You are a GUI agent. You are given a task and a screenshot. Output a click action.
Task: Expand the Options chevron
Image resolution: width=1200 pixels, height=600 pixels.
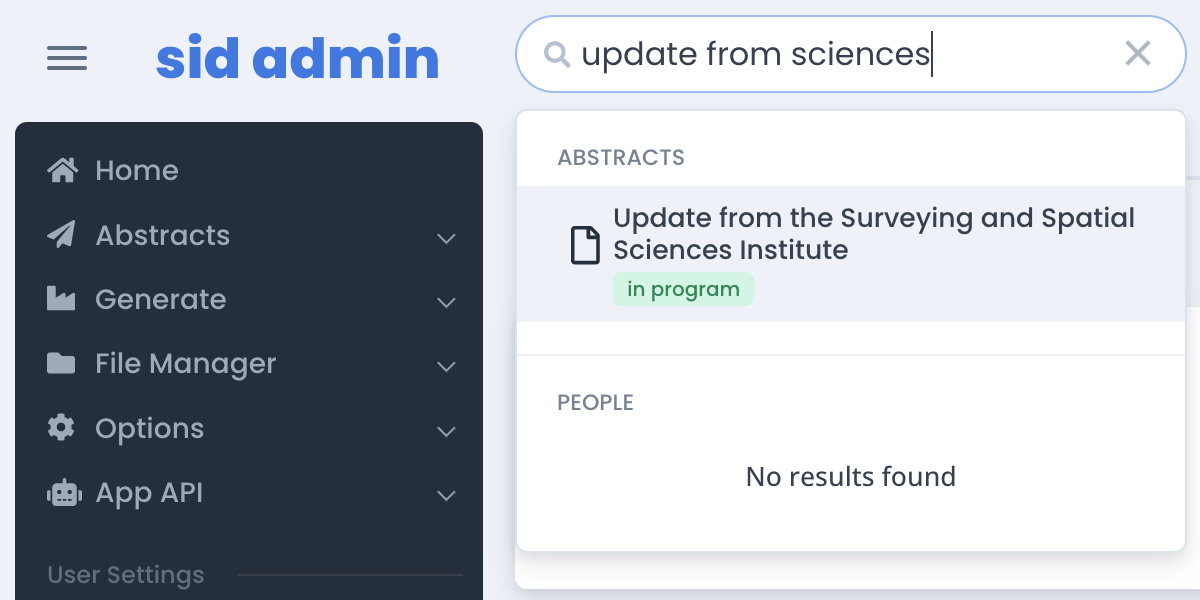coord(447,431)
